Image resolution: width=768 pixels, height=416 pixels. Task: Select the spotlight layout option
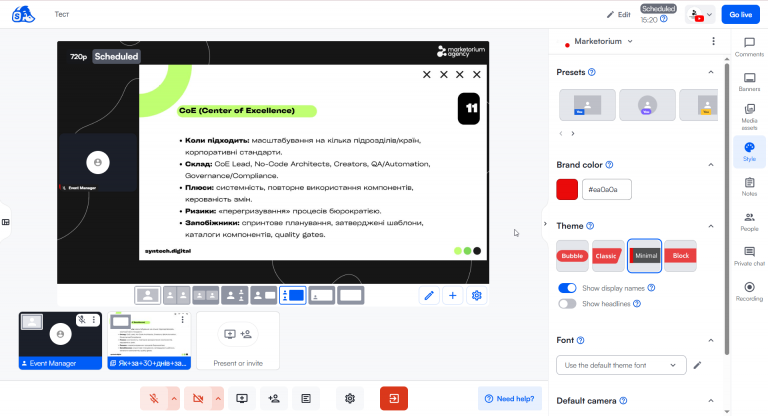(x=235, y=295)
